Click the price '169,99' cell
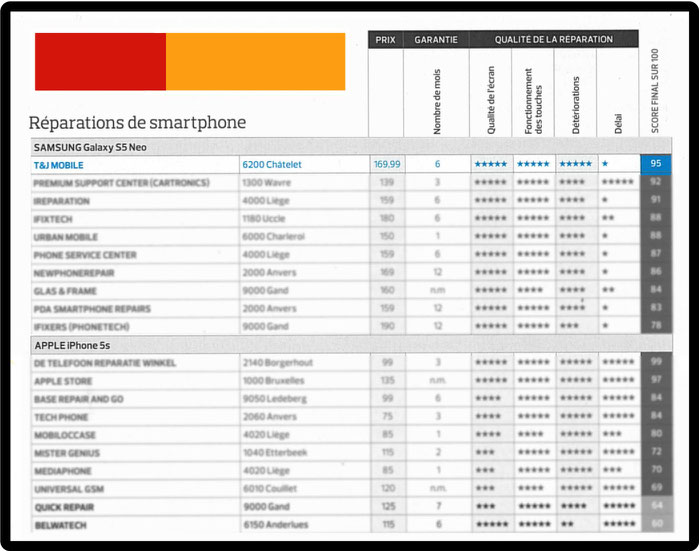Viewport: 699px width, 551px height. pyautogui.click(x=387, y=164)
